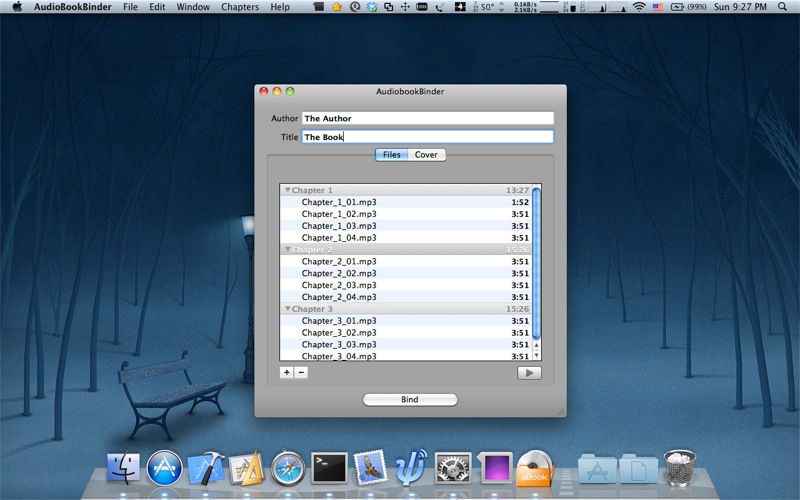Launch the App Store dock icon
This screenshot has height=500, width=800.
(x=164, y=468)
